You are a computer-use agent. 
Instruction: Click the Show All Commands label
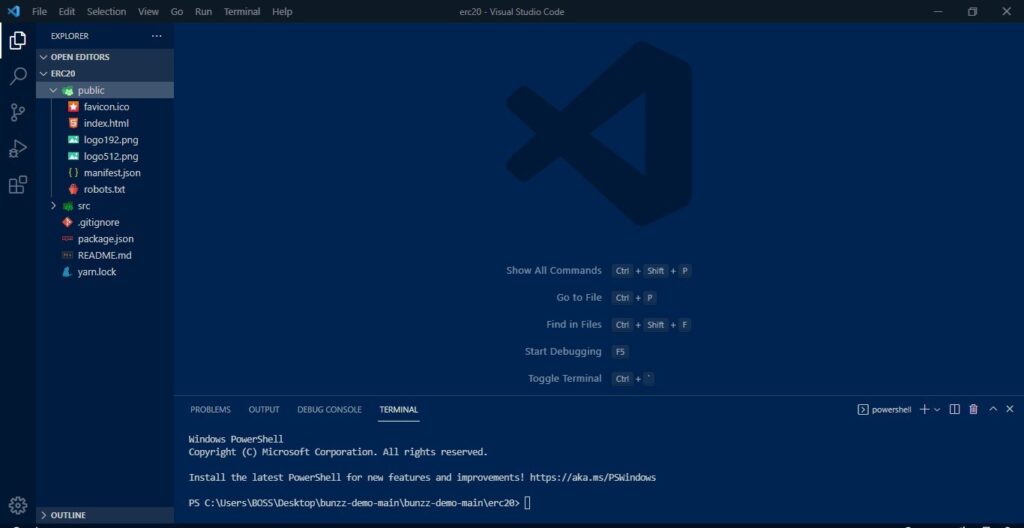[x=554, y=271]
